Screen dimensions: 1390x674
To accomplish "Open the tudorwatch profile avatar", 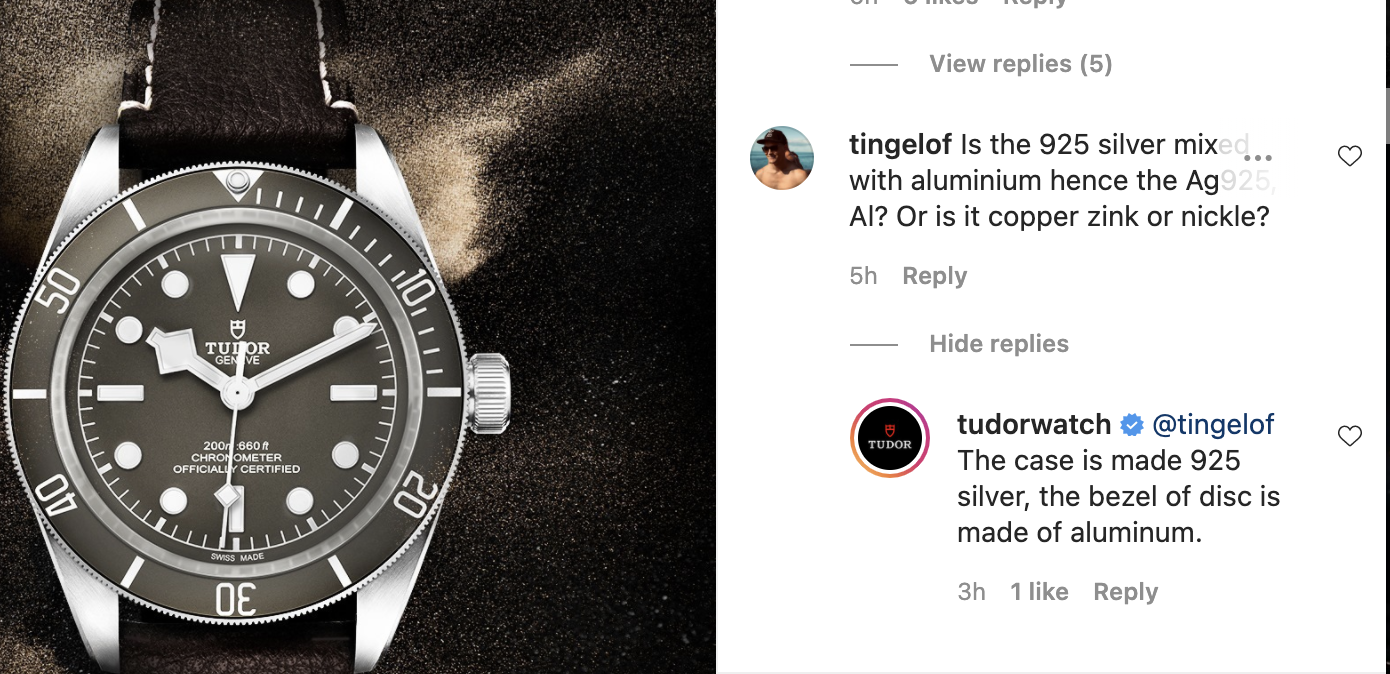I will (x=890, y=438).
